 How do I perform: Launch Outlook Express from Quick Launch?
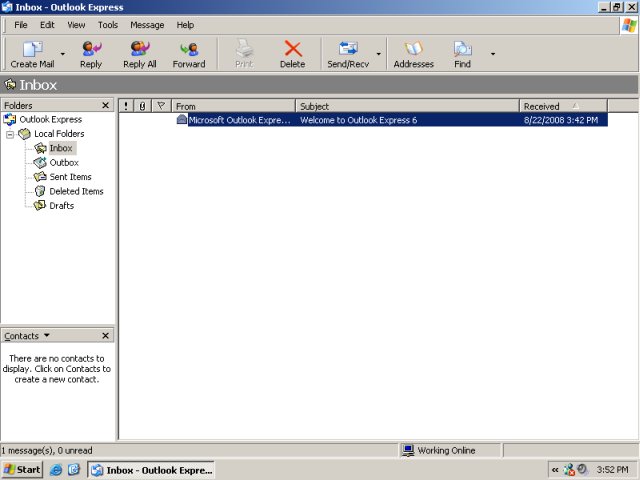[74, 470]
